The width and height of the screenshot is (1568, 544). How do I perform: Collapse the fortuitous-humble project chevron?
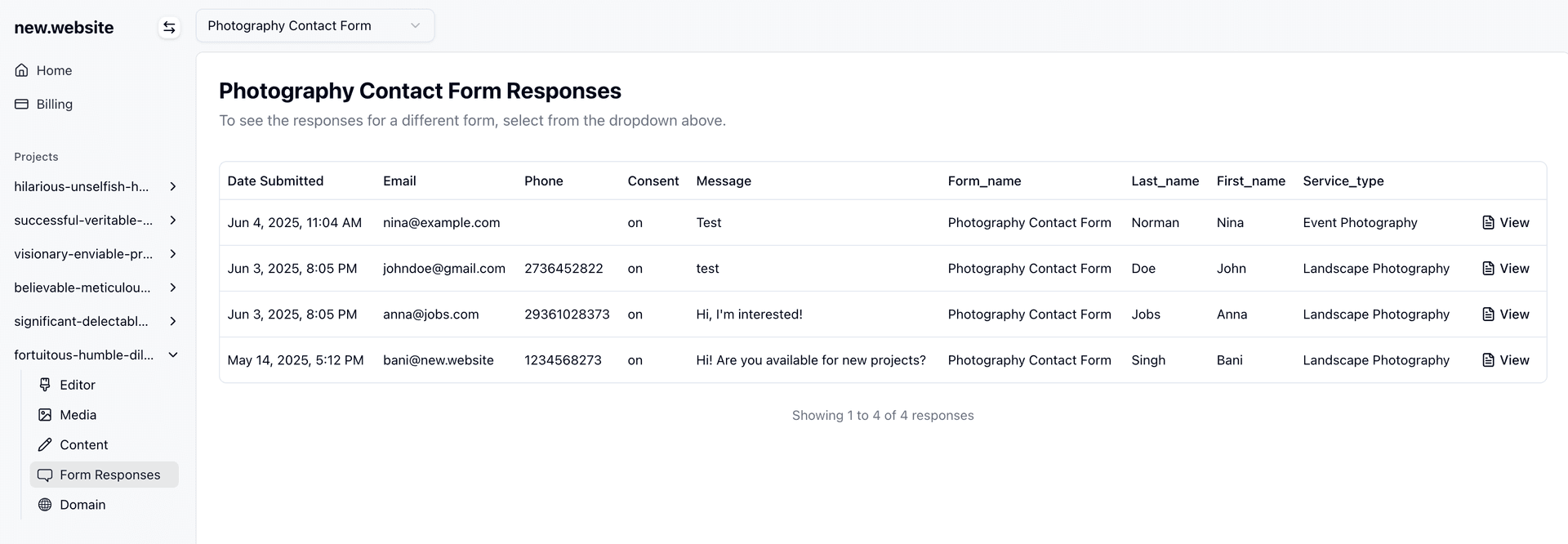click(173, 354)
